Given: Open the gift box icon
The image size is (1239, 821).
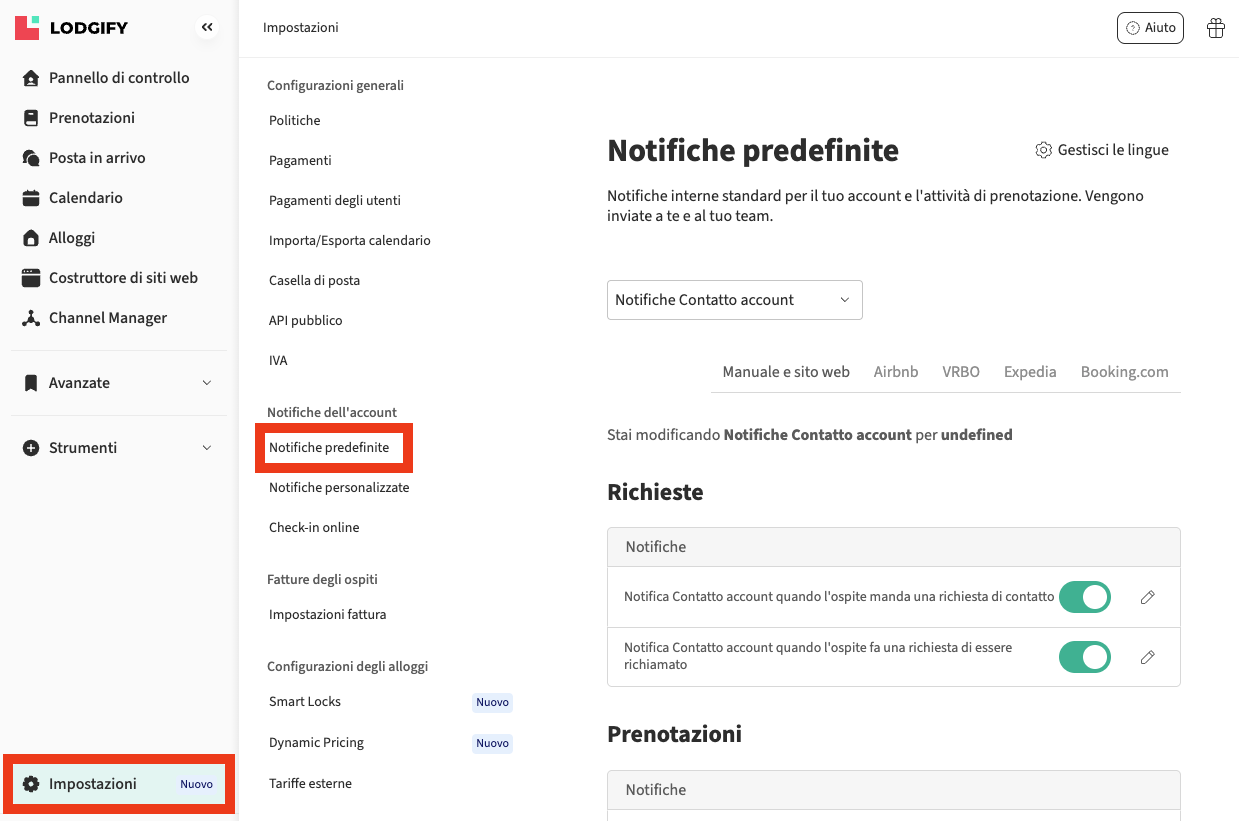Looking at the screenshot, I should coord(1216,28).
